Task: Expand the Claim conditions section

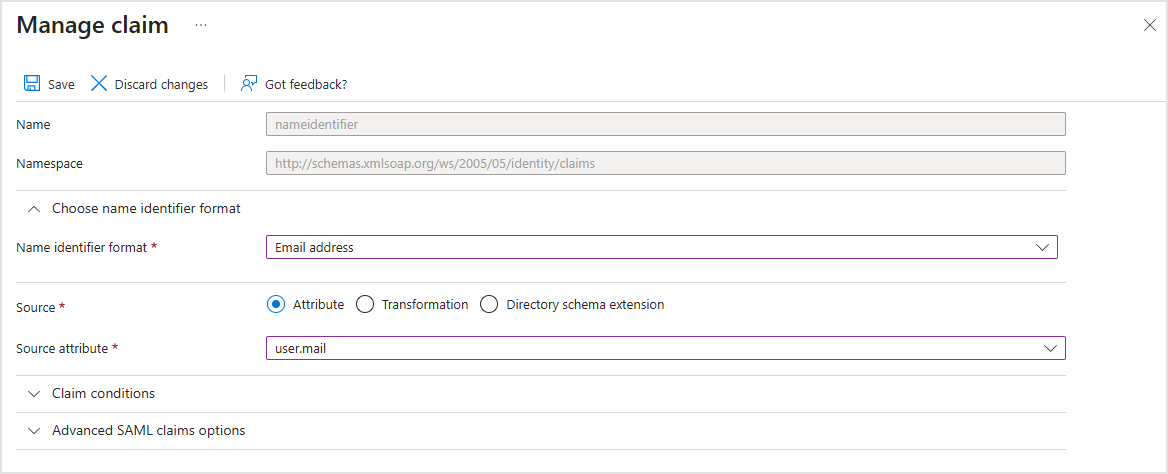Action: [x=91, y=394]
